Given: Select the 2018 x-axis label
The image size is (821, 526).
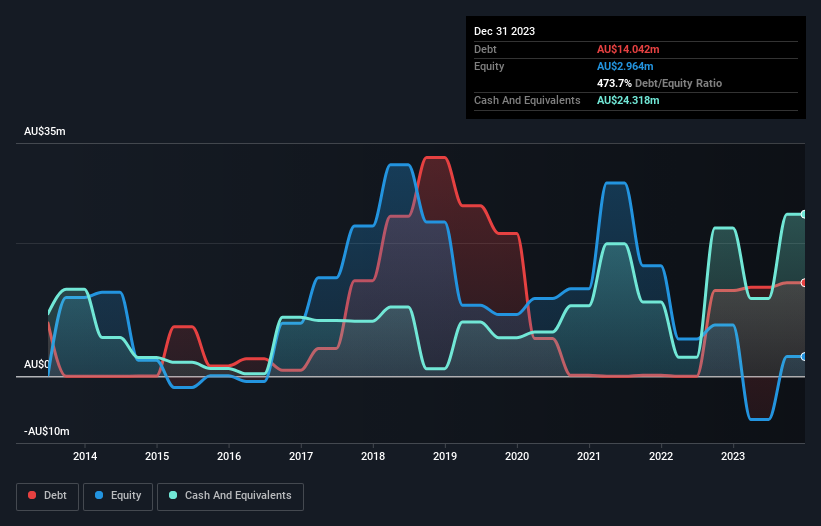Looking at the screenshot, I should click(373, 456).
